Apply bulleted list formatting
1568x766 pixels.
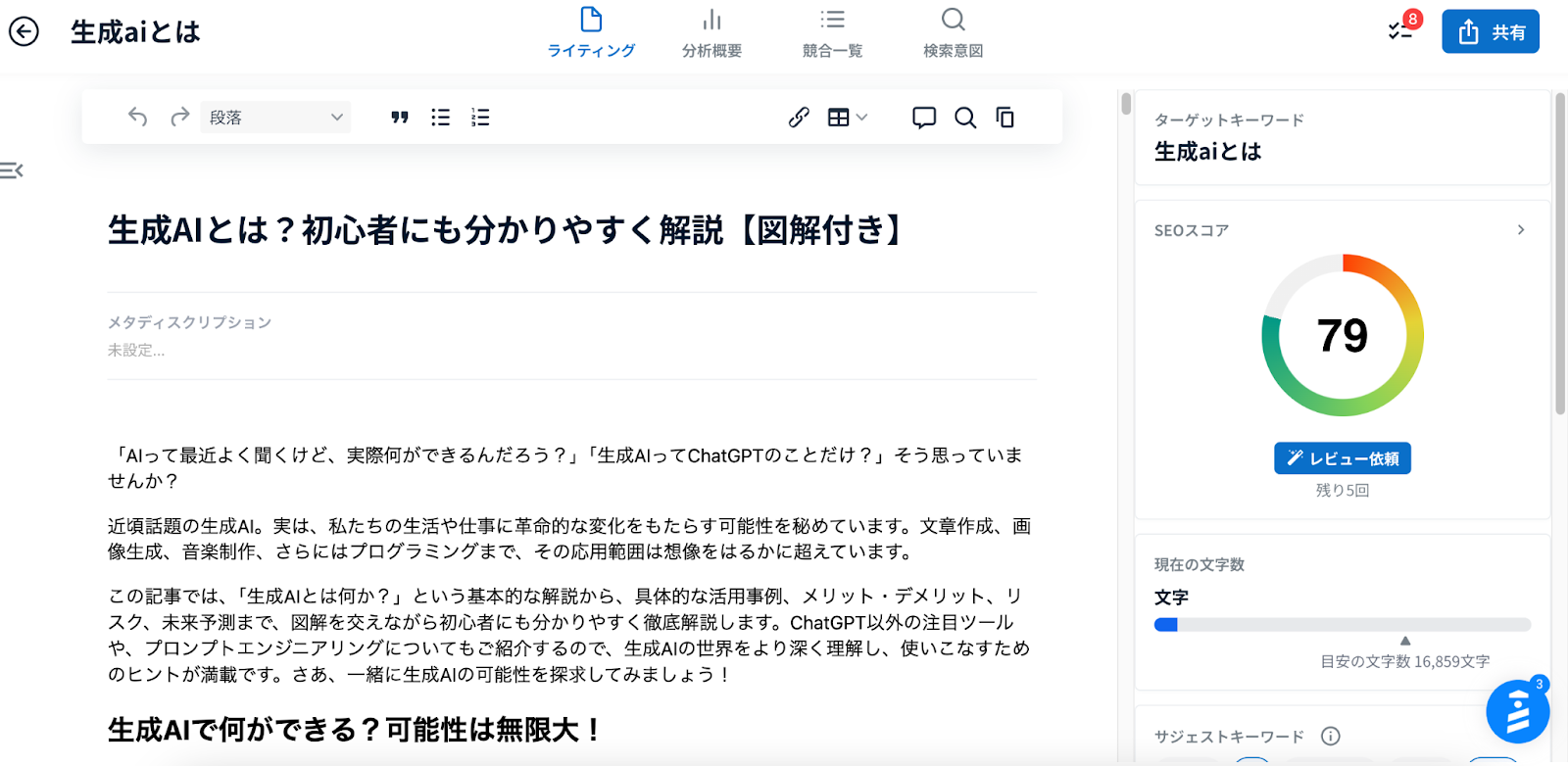(440, 118)
